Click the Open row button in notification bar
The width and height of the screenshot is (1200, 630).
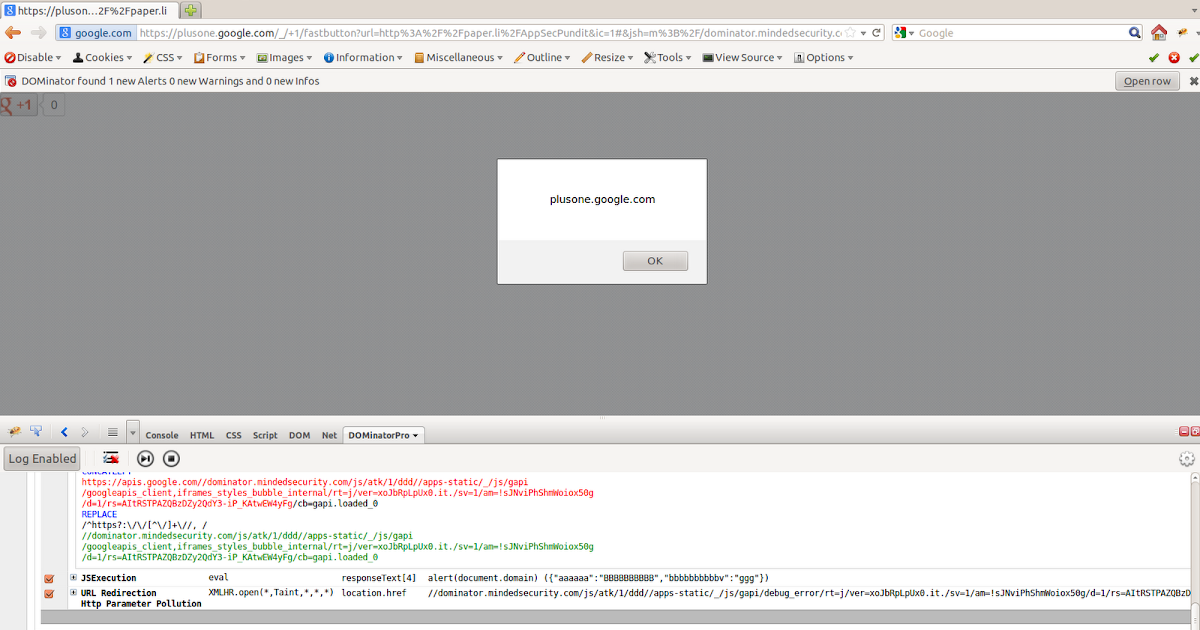[1147, 81]
